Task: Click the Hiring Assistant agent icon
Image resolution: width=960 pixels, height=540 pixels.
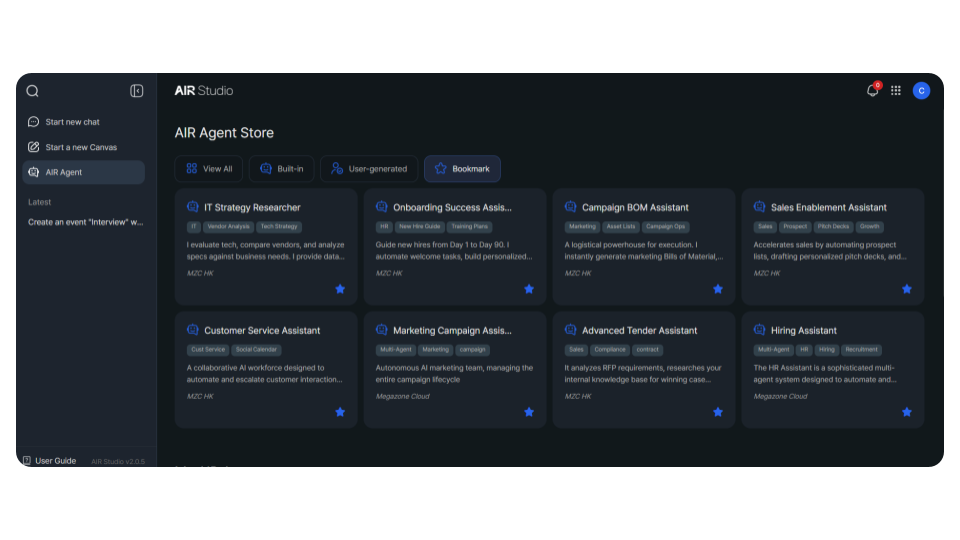Action: [x=760, y=330]
